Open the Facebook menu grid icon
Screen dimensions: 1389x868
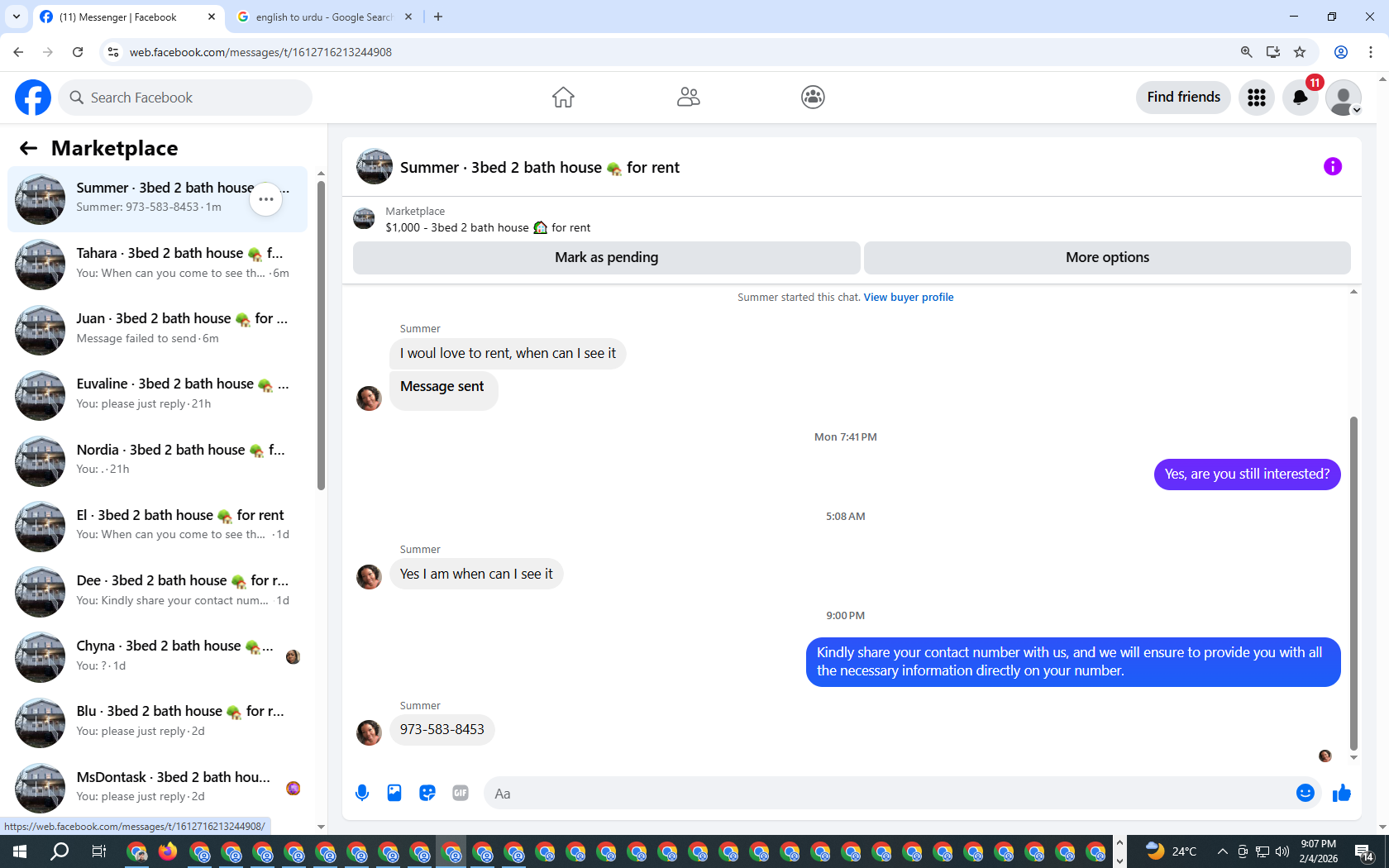point(1257,98)
